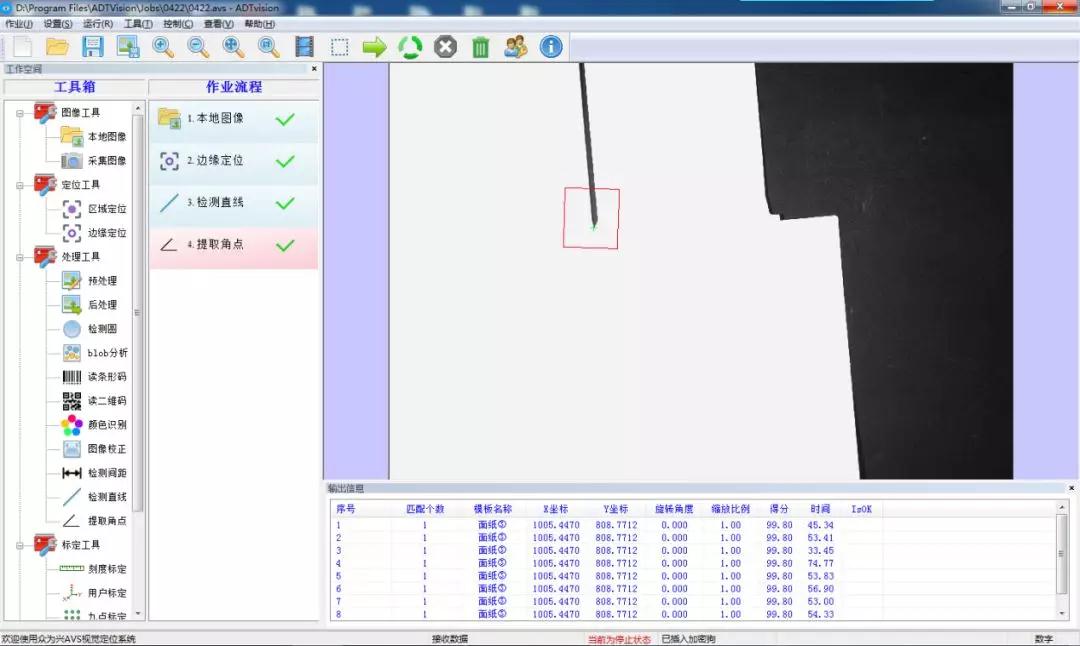
Task: Click the green trash bin delete icon
Action: (x=481, y=47)
